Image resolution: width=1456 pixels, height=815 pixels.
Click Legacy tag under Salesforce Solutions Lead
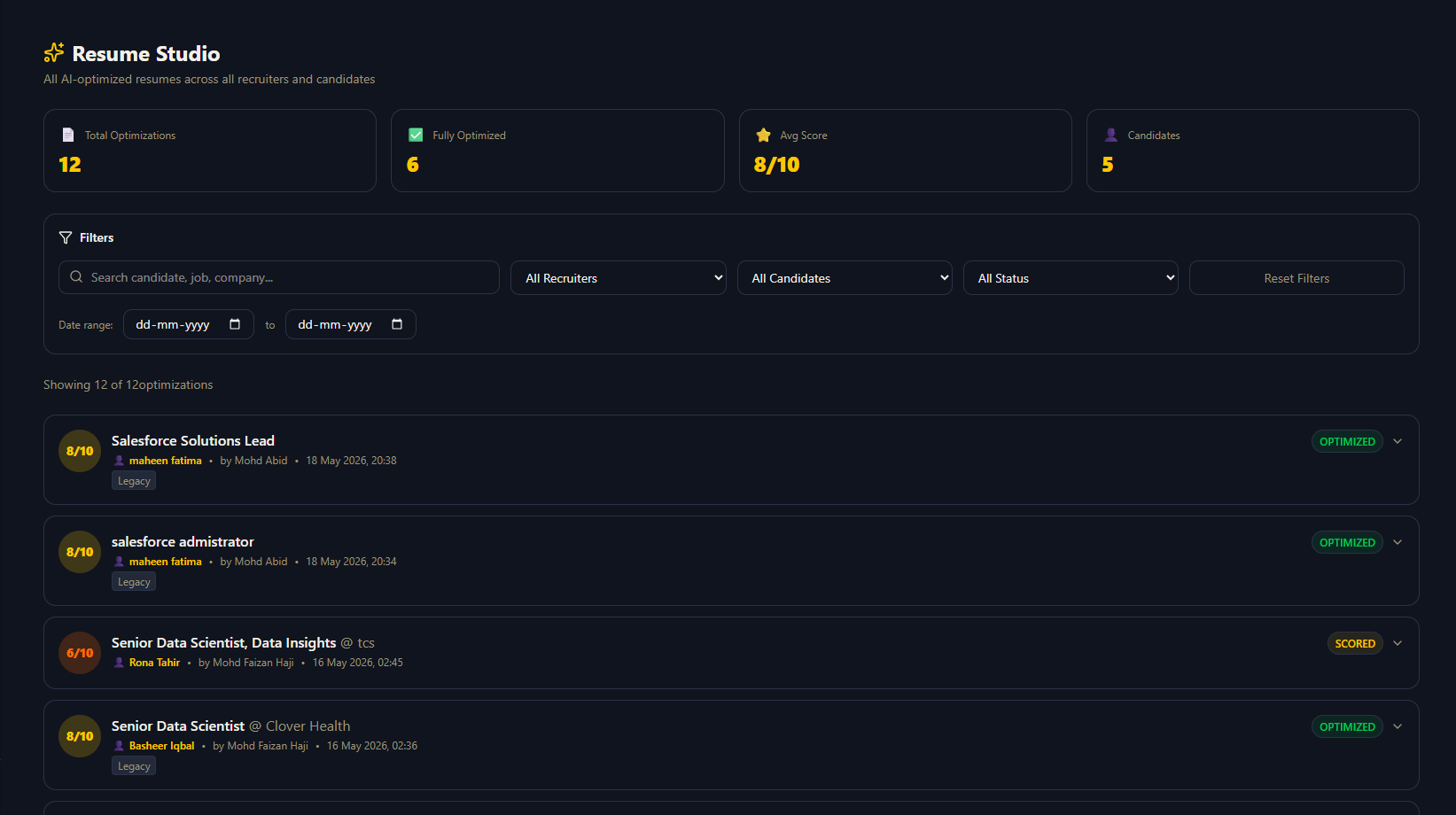click(x=134, y=481)
